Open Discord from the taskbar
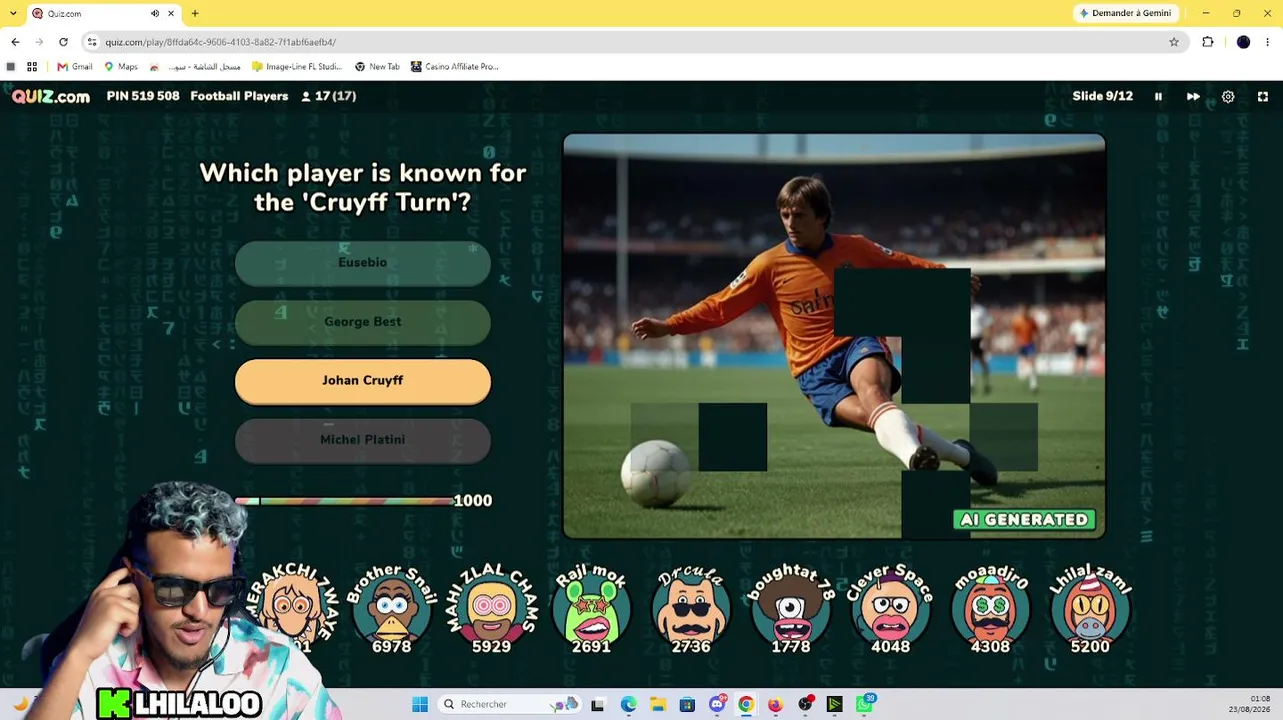This screenshot has height=720, width=1283. click(x=717, y=704)
